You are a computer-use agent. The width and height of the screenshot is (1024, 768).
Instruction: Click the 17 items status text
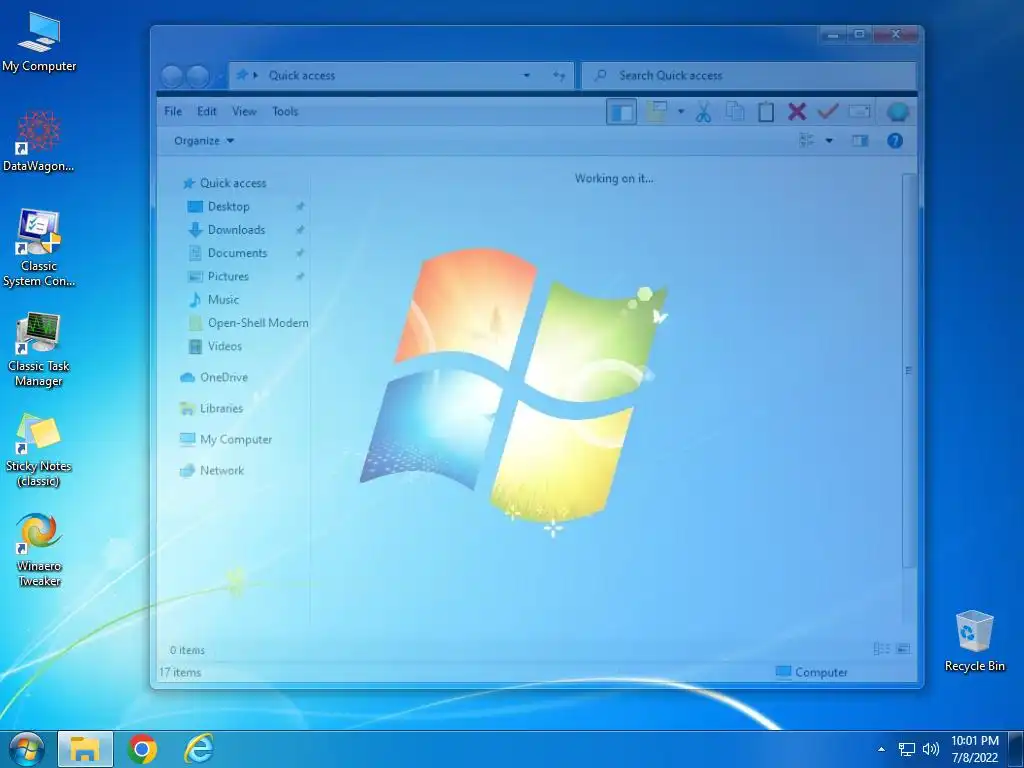tap(180, 673)
